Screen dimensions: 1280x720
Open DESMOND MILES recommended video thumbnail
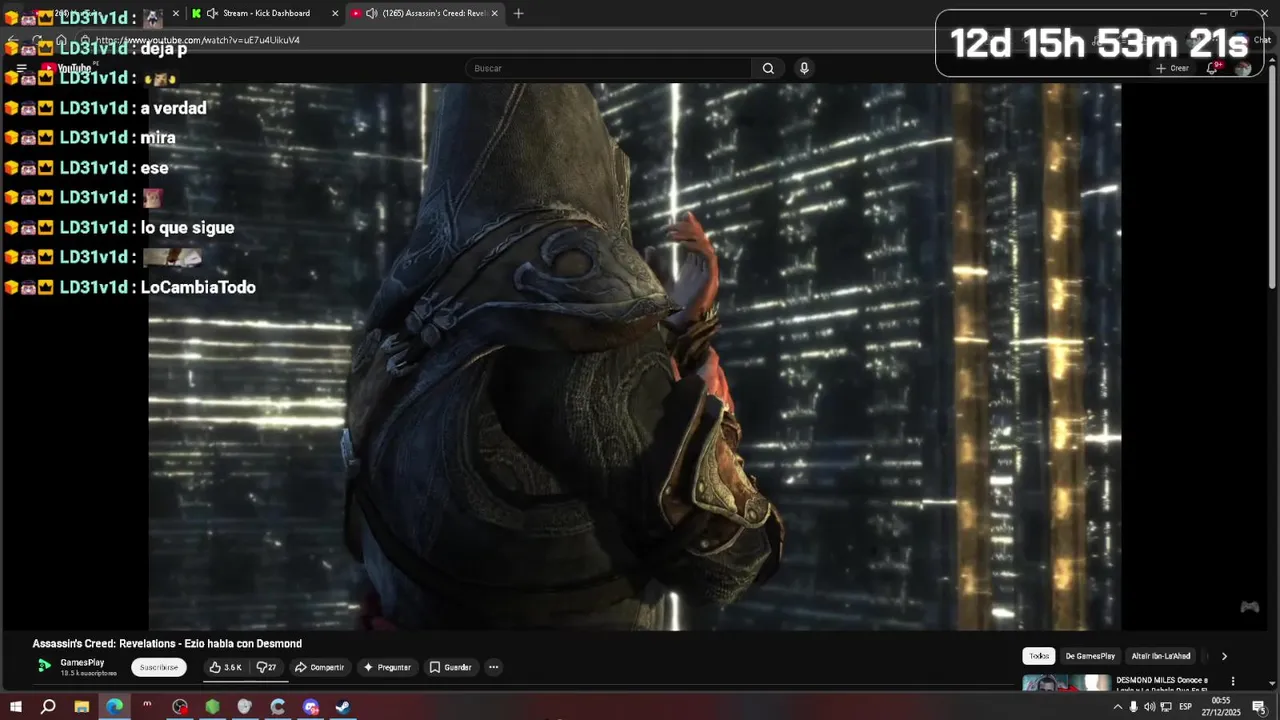click(x=1066, y=684)
